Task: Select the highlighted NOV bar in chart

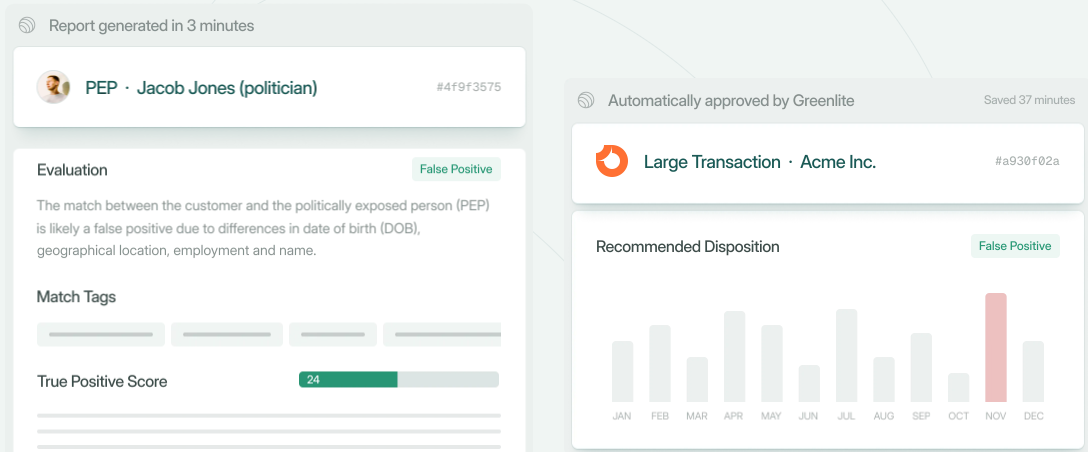Action: tap(995, 347)
